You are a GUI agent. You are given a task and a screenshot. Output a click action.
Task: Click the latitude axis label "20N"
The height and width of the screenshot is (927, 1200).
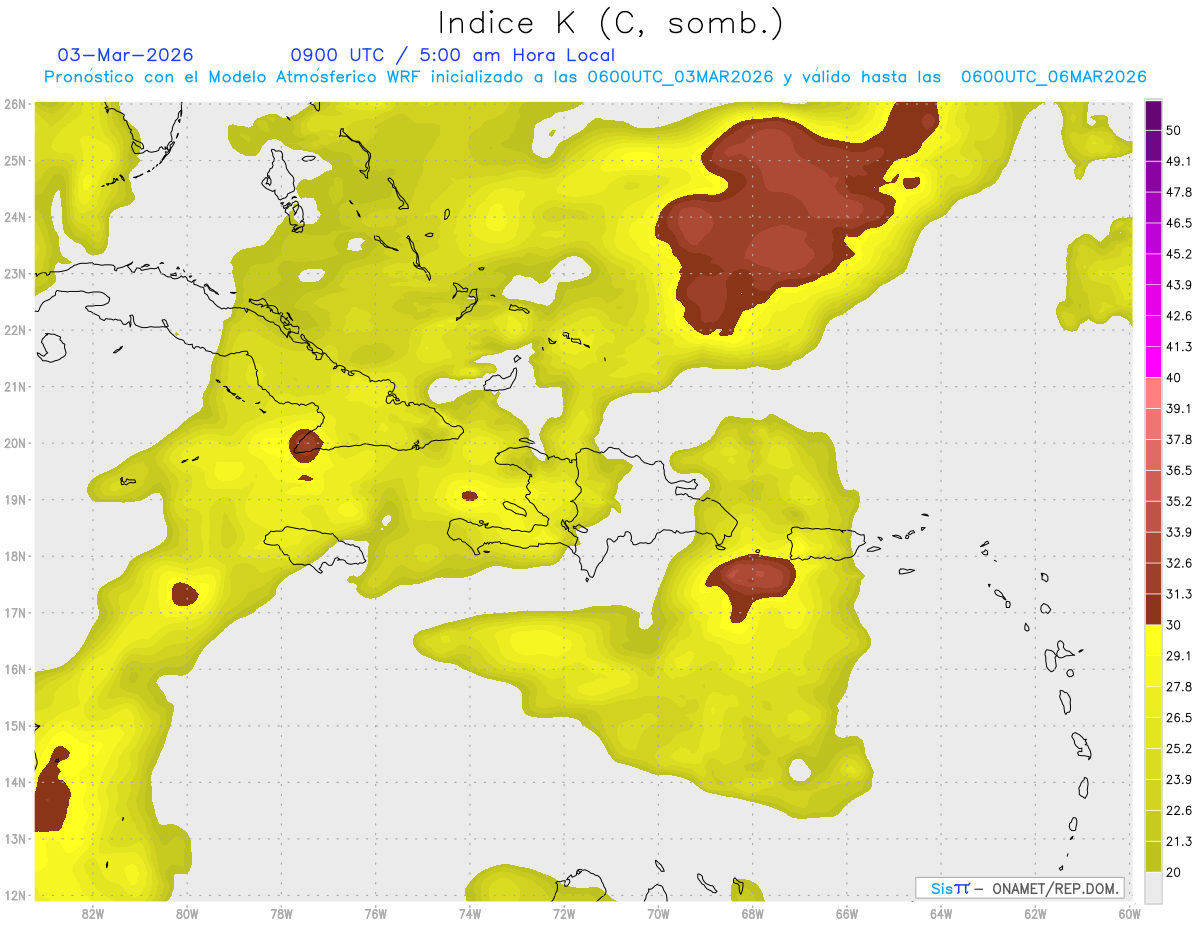[15, 443]
